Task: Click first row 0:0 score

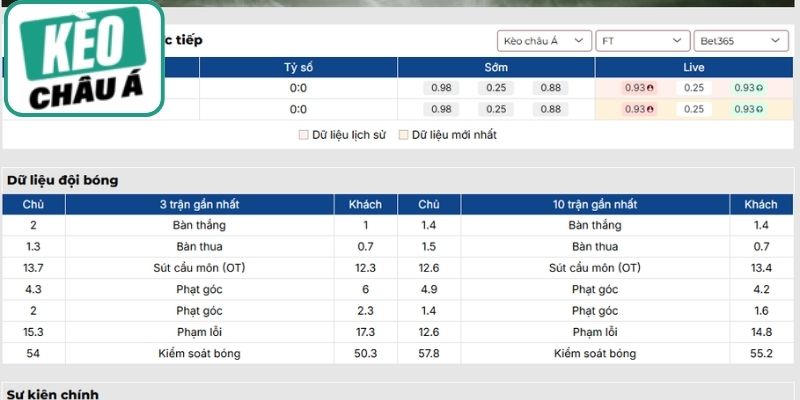Action: [x=298, y=88]
